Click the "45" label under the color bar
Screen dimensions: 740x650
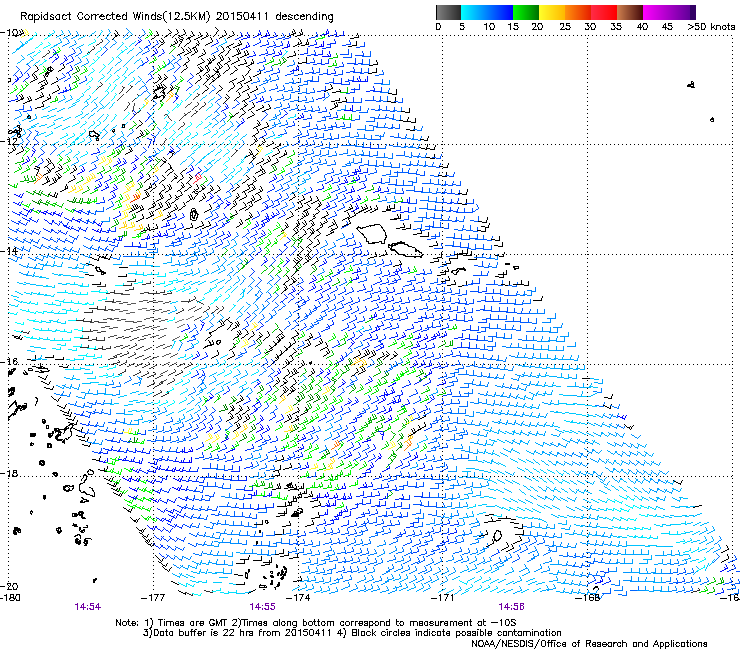pos(667,26)
